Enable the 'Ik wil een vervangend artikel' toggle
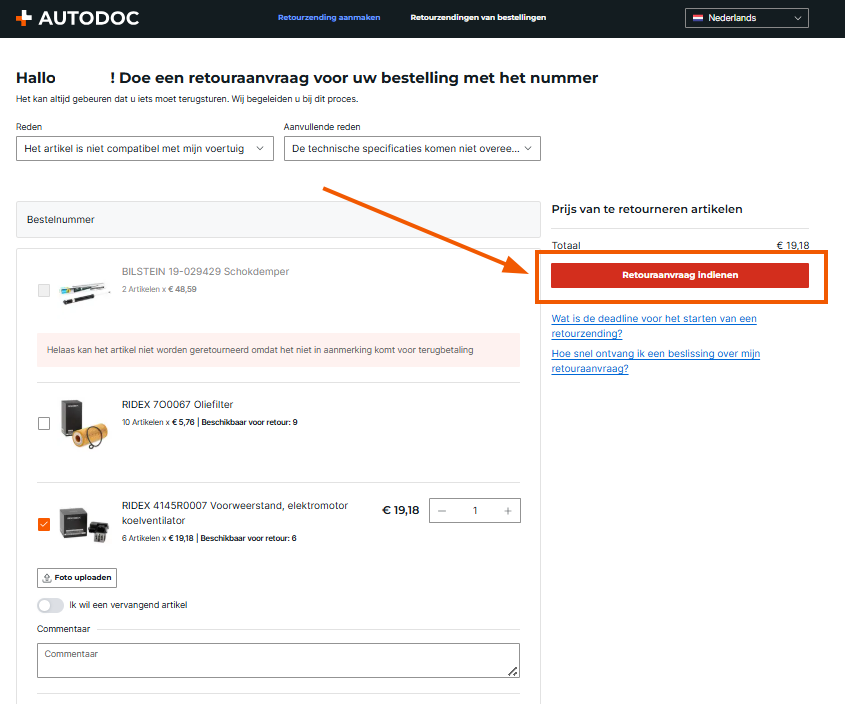 point(50,605)
